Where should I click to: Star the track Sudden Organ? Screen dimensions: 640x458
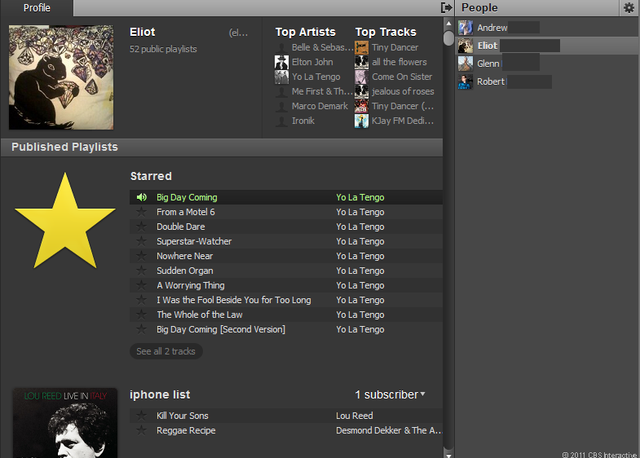pos(142,271)
